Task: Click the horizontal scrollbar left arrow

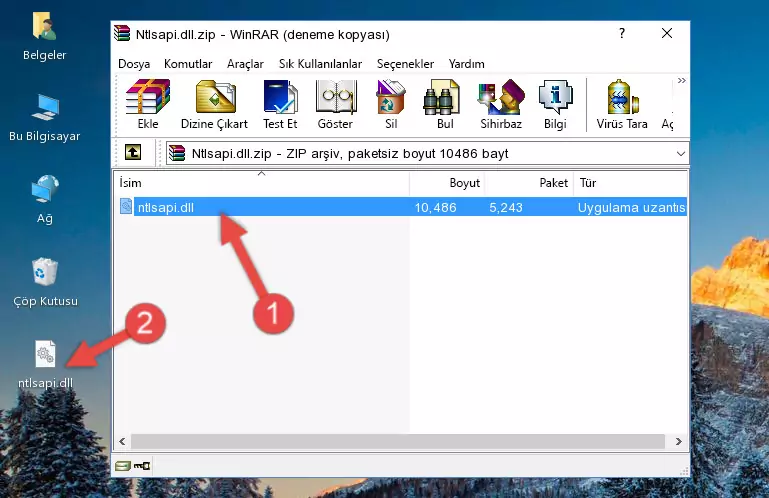Action: [122, 442]
